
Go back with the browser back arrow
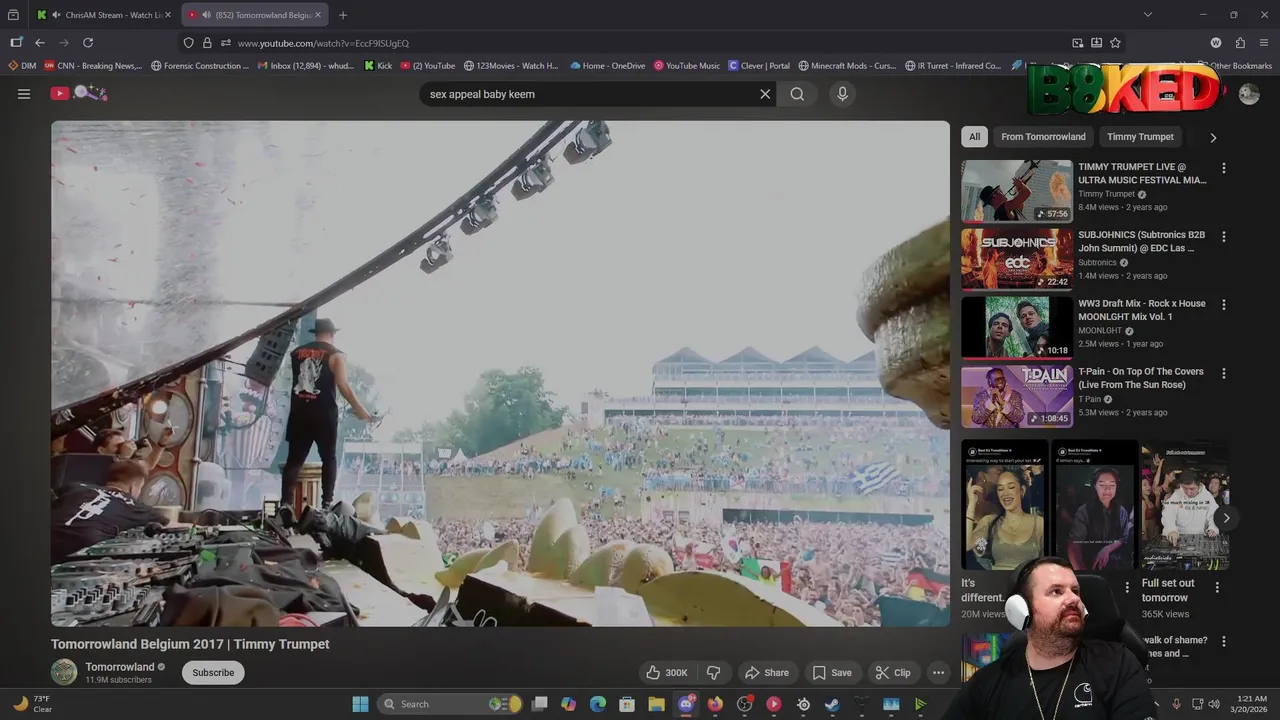click(40, 43)
